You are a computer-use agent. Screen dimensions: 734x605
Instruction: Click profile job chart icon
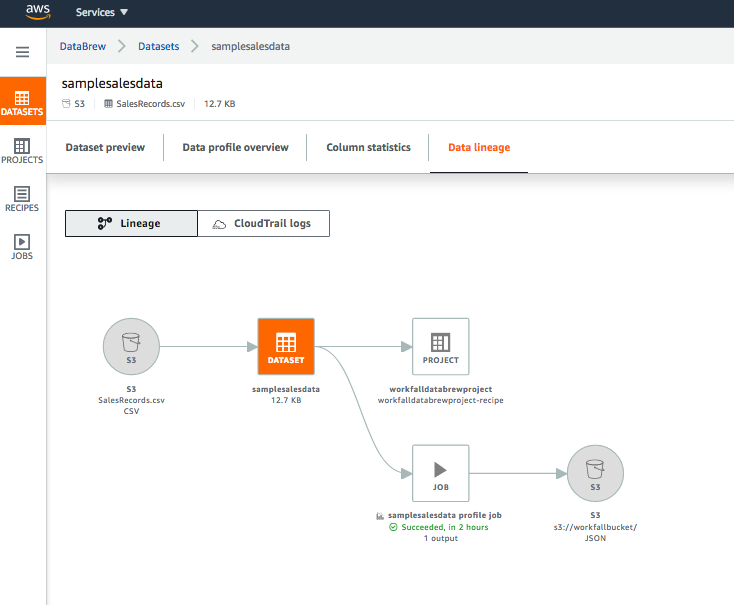point(380,516)
